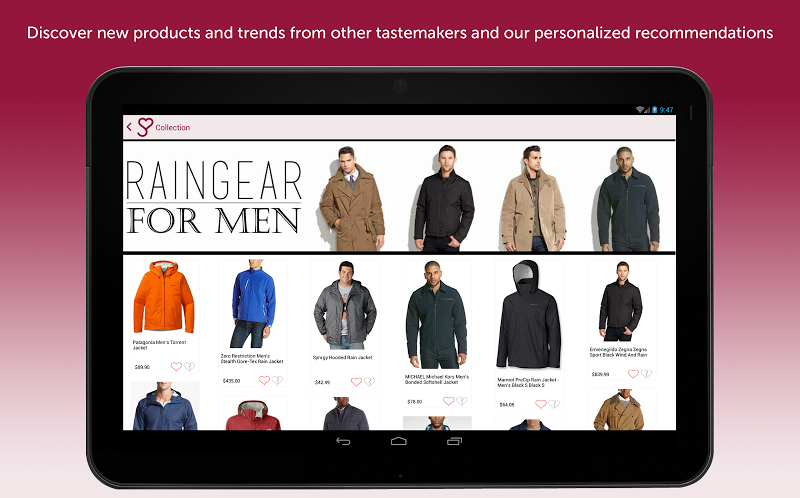Viewport: 800px width, 498px height.
Task: Tap the $435.00 price
Action: tap(232, 381)
